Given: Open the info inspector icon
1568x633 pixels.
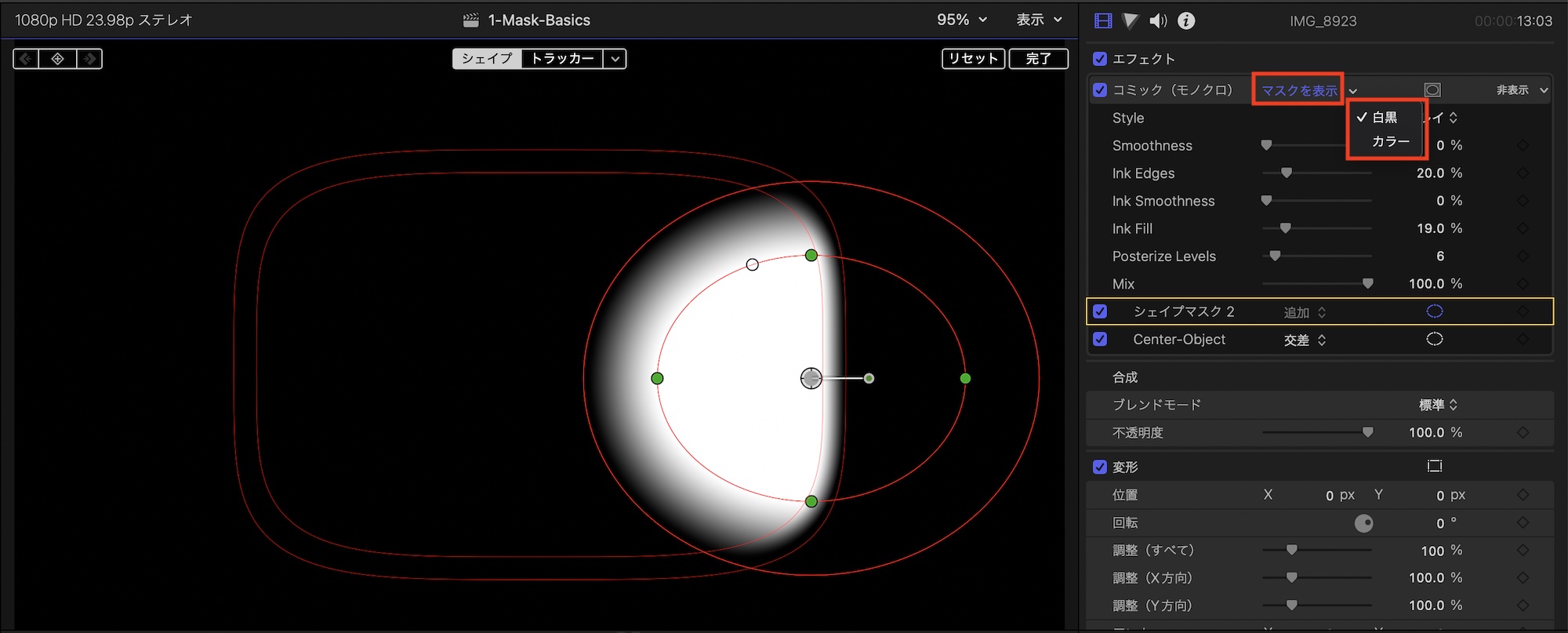Looking at the screenshot, I should point(1186,21).
